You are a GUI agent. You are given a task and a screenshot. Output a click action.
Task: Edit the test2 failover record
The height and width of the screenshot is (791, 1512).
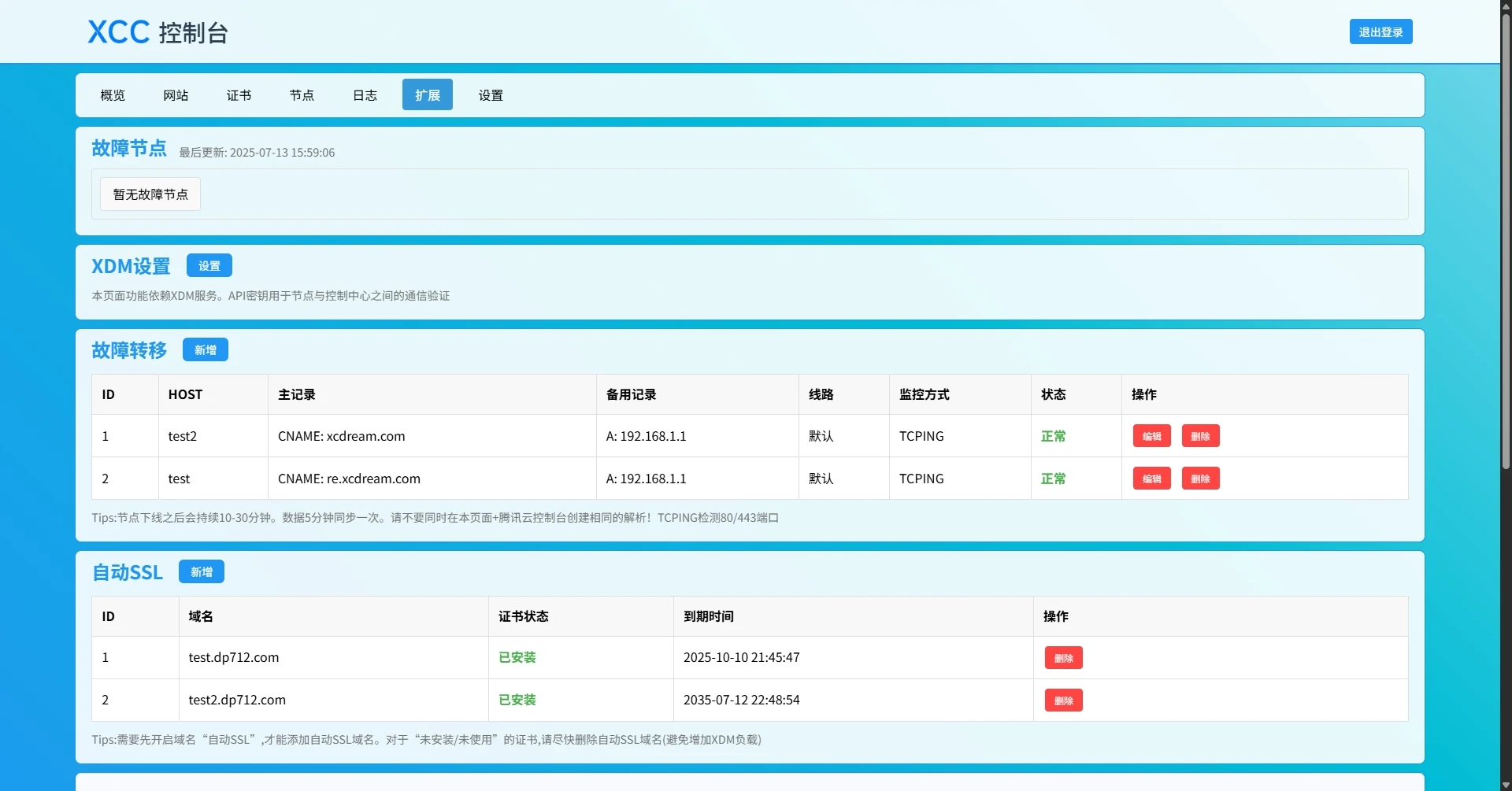click(1151, 436)
